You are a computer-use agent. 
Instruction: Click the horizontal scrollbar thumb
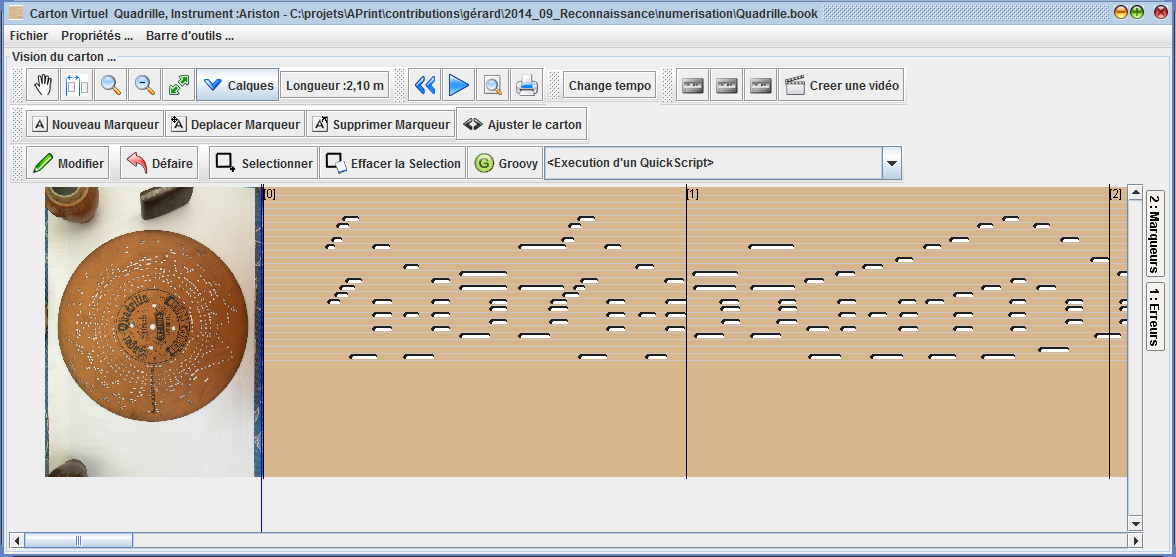tap(78, 541)
